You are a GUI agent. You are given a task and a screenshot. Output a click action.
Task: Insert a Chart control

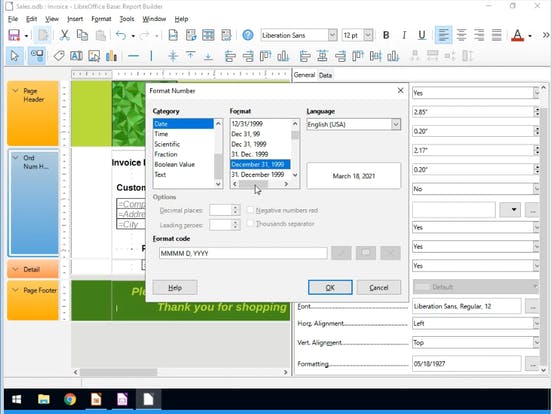click(111, 56)
